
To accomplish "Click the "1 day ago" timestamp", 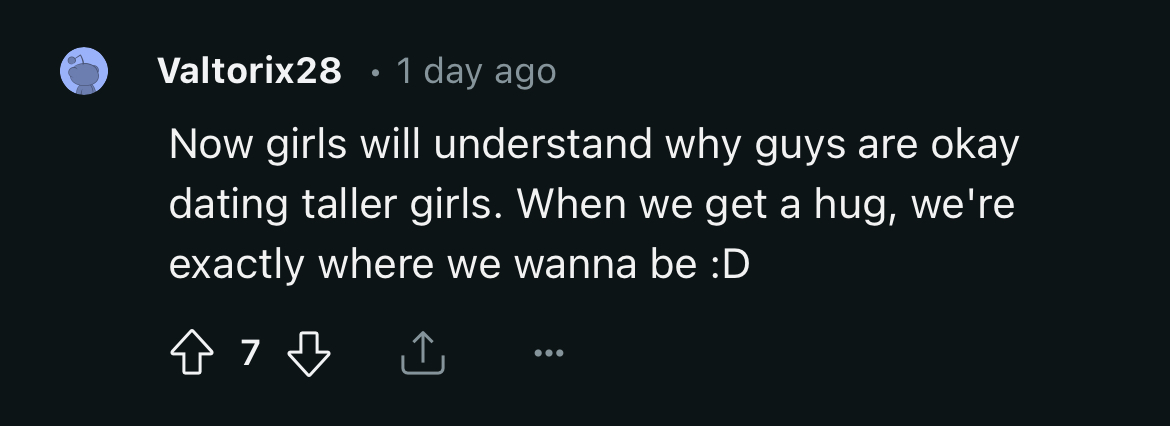I will [475, 72].
